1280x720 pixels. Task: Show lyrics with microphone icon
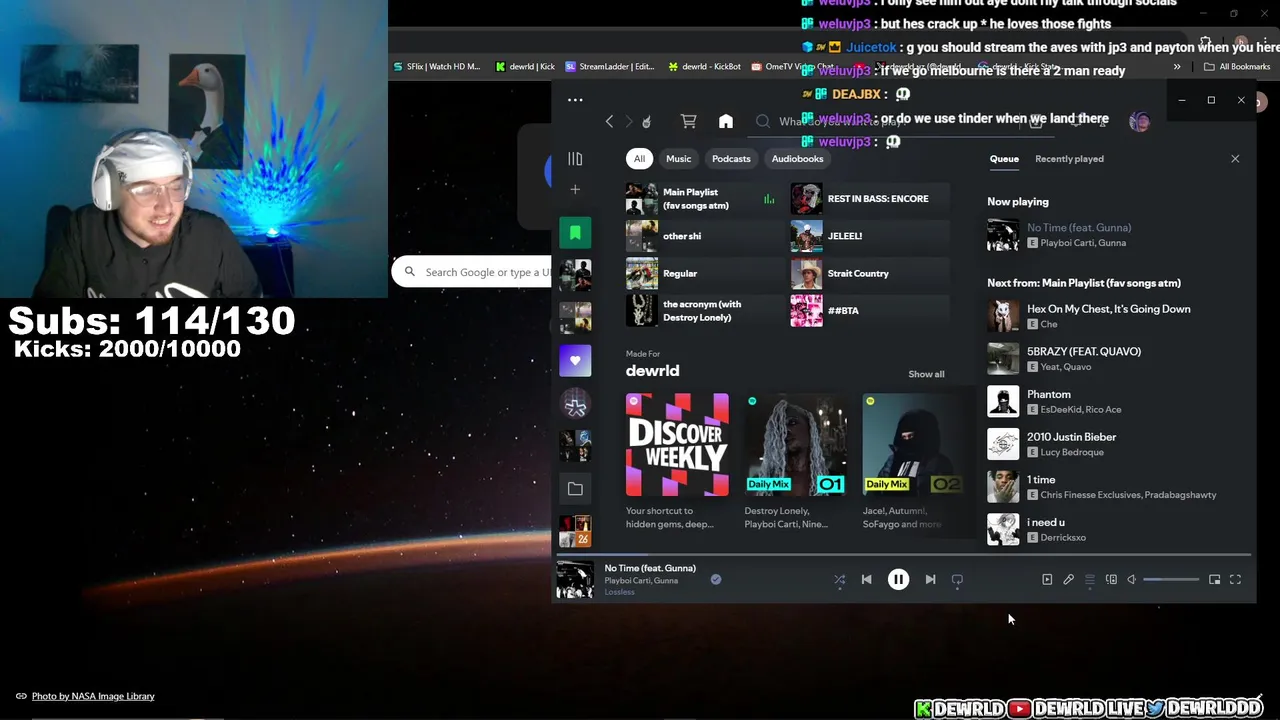tap(1068, 579)
